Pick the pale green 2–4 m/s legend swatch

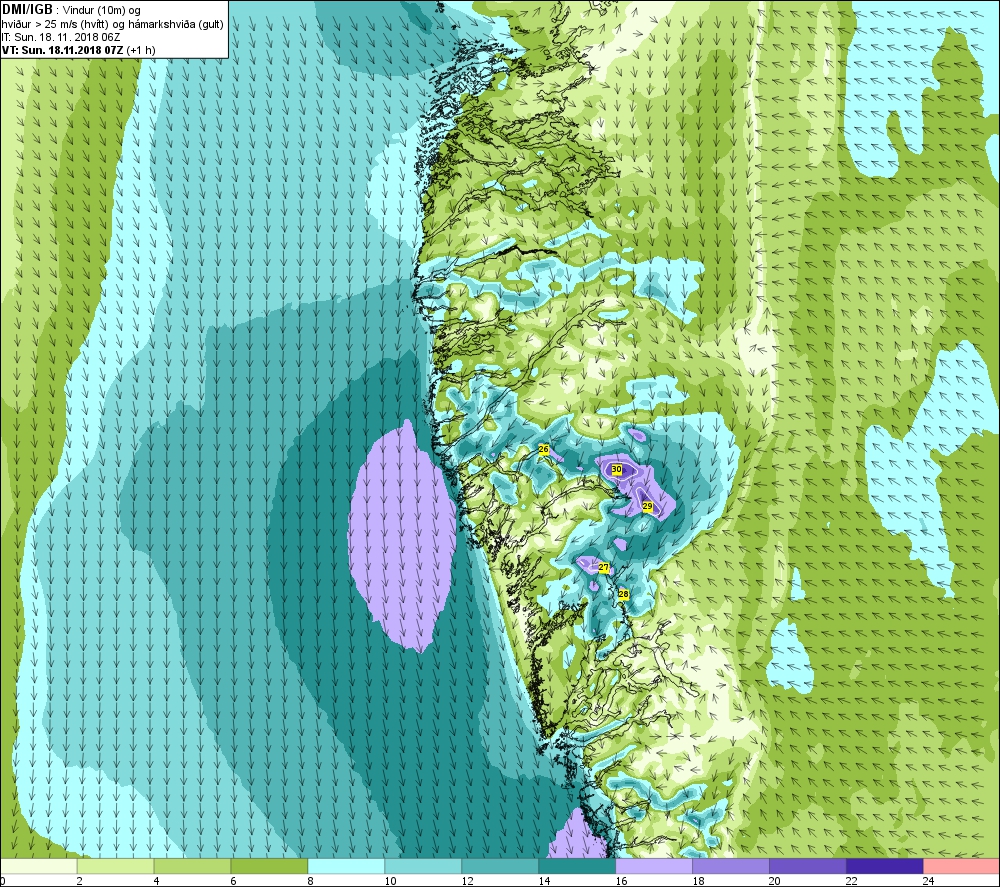coord(115,866)
